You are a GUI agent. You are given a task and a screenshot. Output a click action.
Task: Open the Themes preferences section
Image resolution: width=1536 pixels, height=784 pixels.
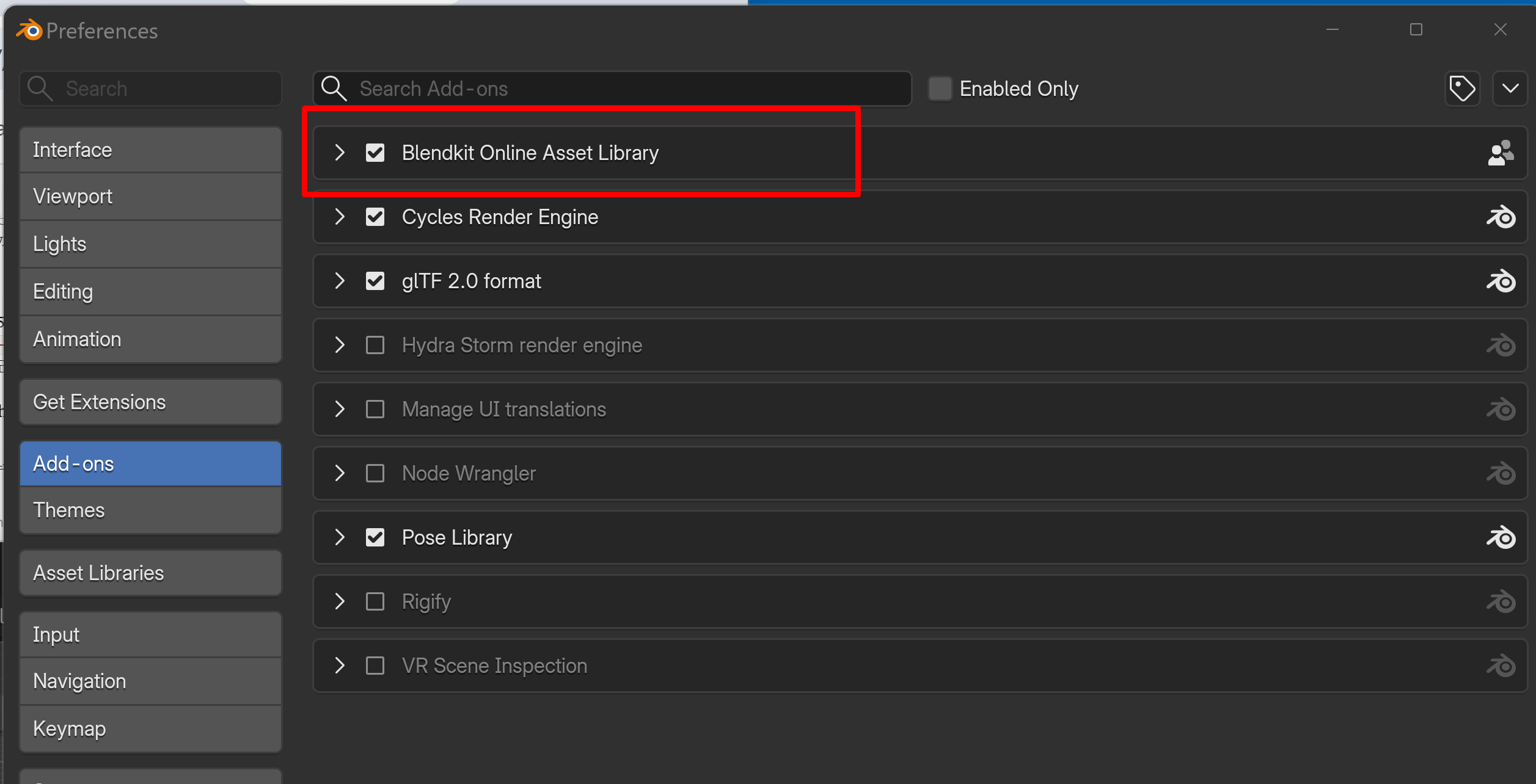(150, 510)
